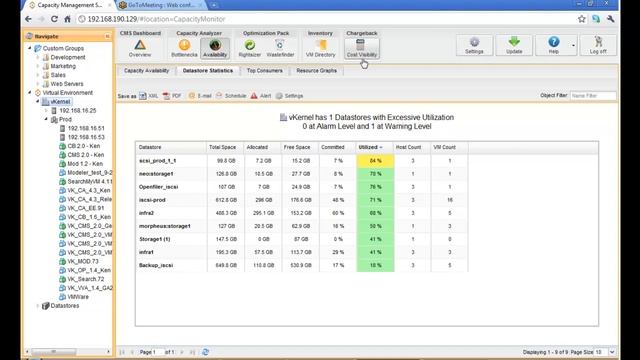
Task: Bookmark this page with the star
Action: (x=582, y=19)
